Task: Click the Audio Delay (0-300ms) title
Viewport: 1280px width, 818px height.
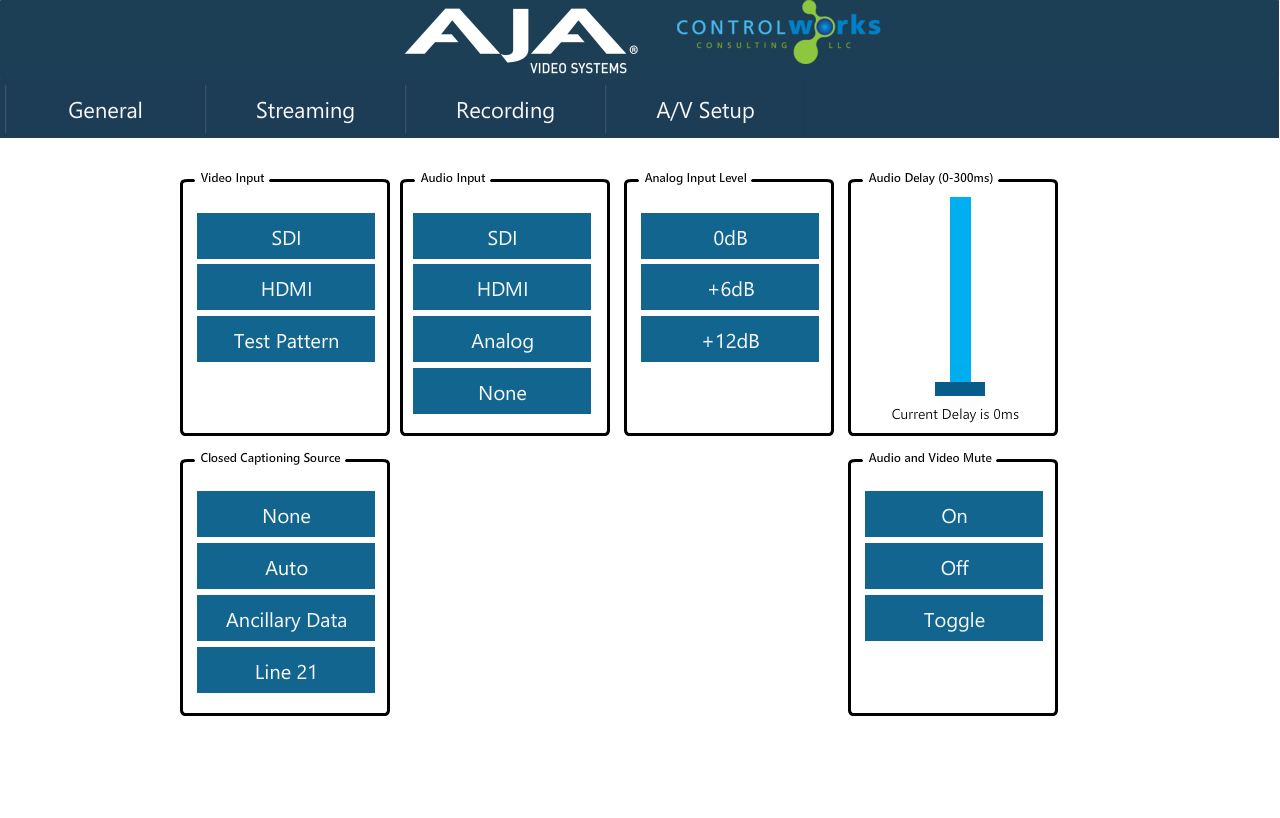Action: click(x=931, y=178)
